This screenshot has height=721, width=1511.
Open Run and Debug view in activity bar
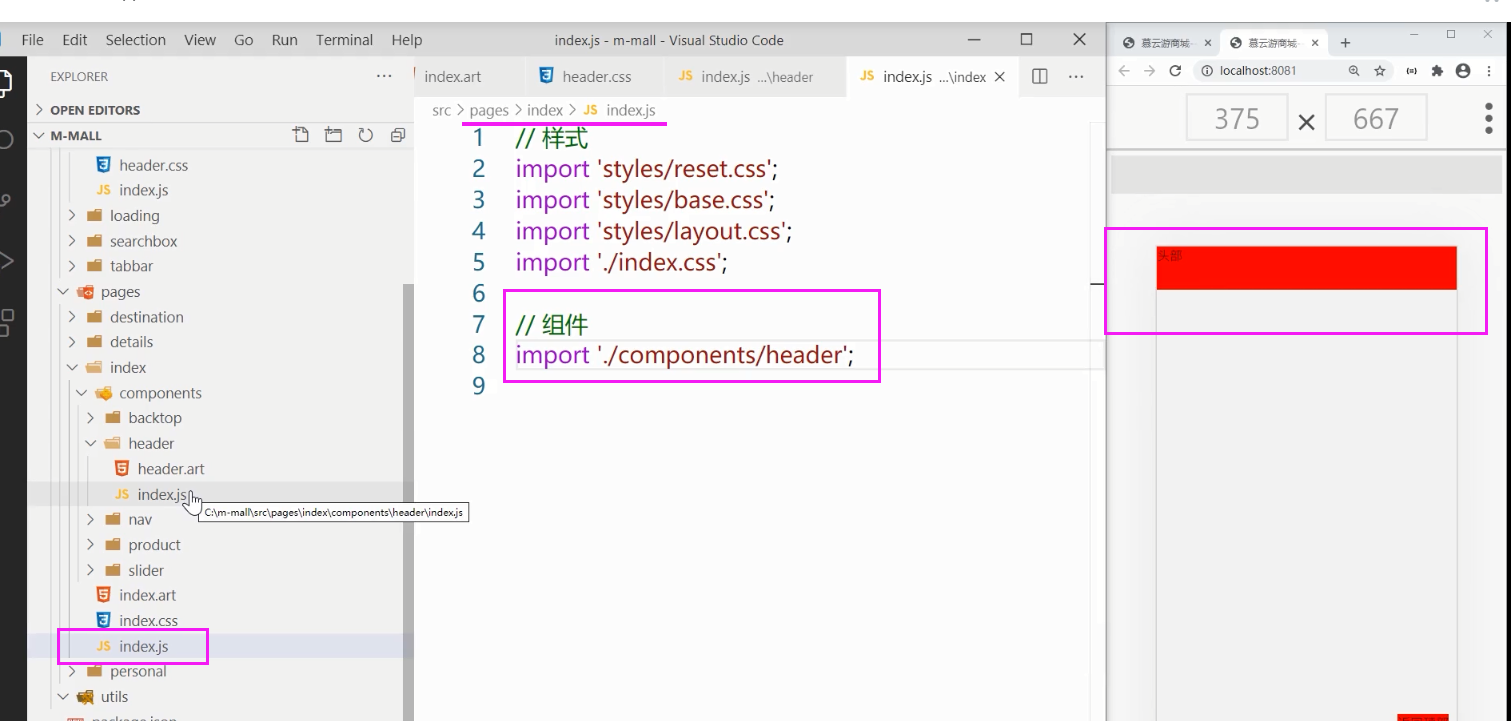click(x=5, y=261)
